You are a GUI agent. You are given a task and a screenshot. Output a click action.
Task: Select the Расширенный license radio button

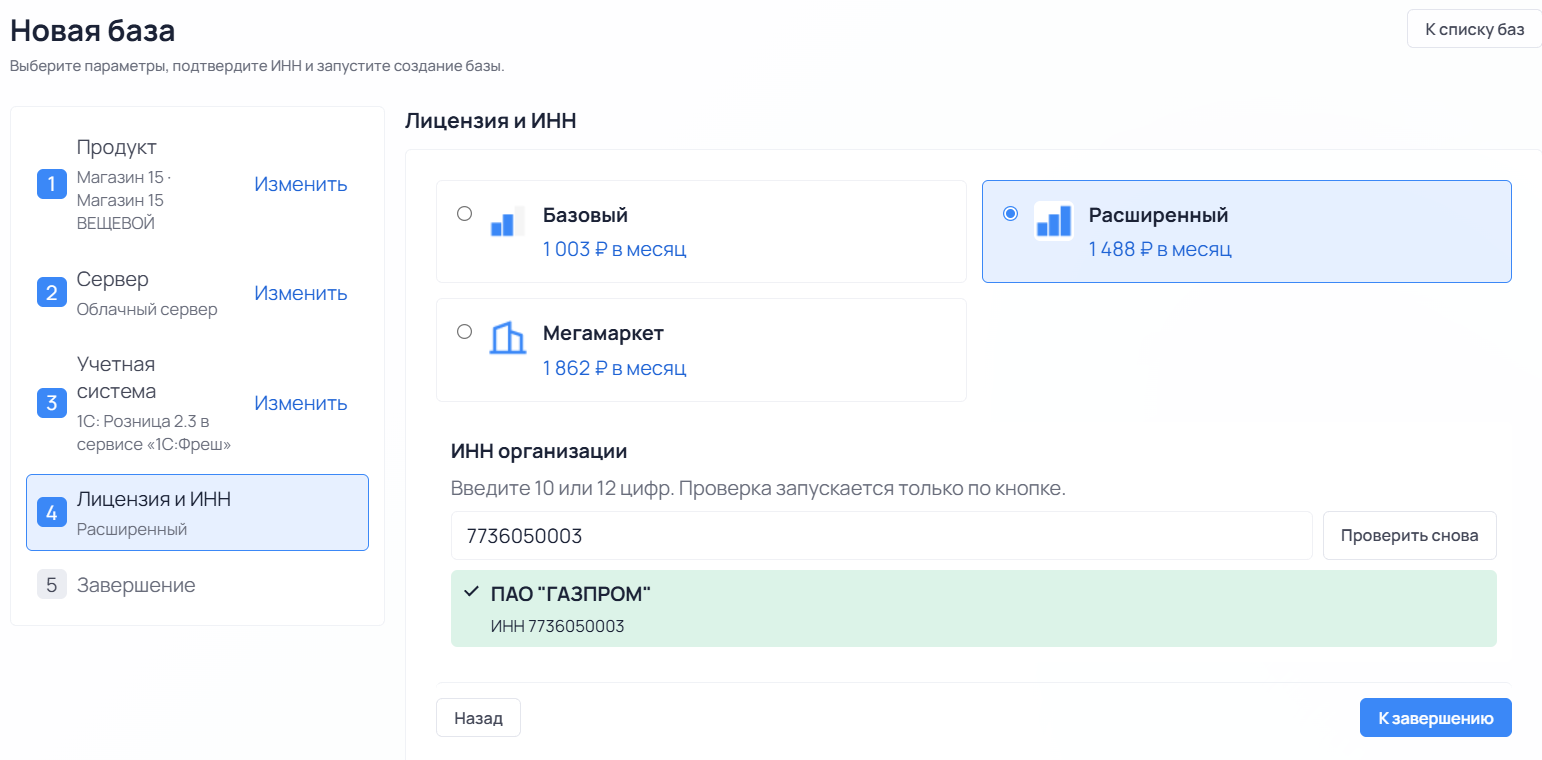tap(1010, 213)
